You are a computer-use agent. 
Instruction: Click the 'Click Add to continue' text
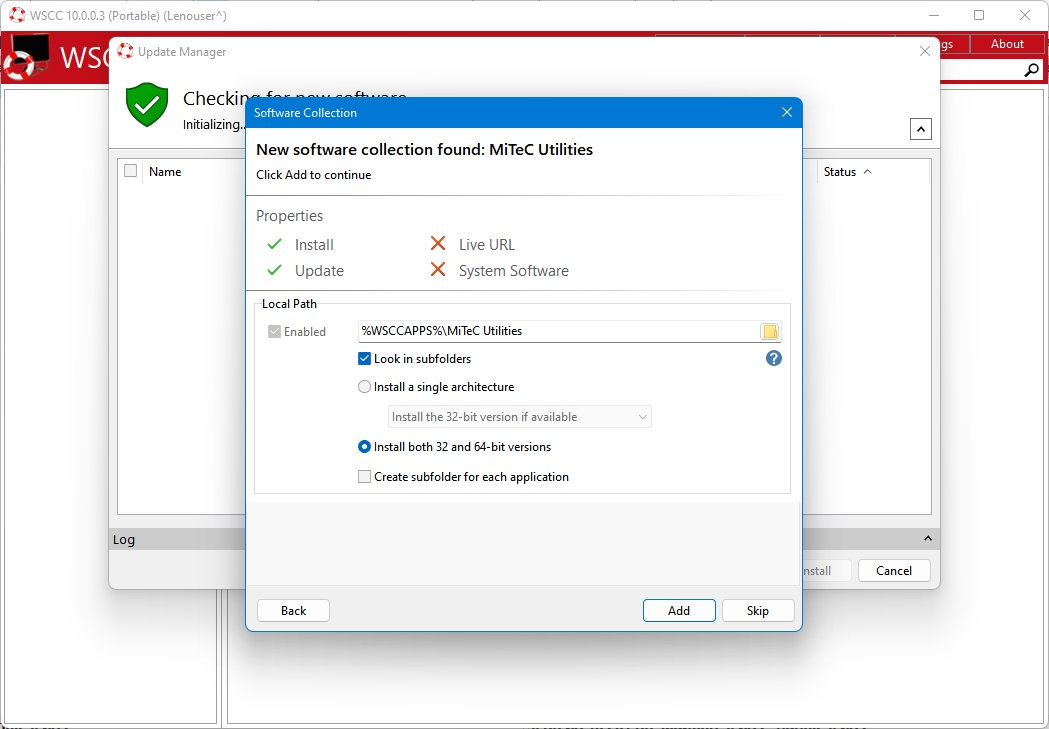[314, 175]
